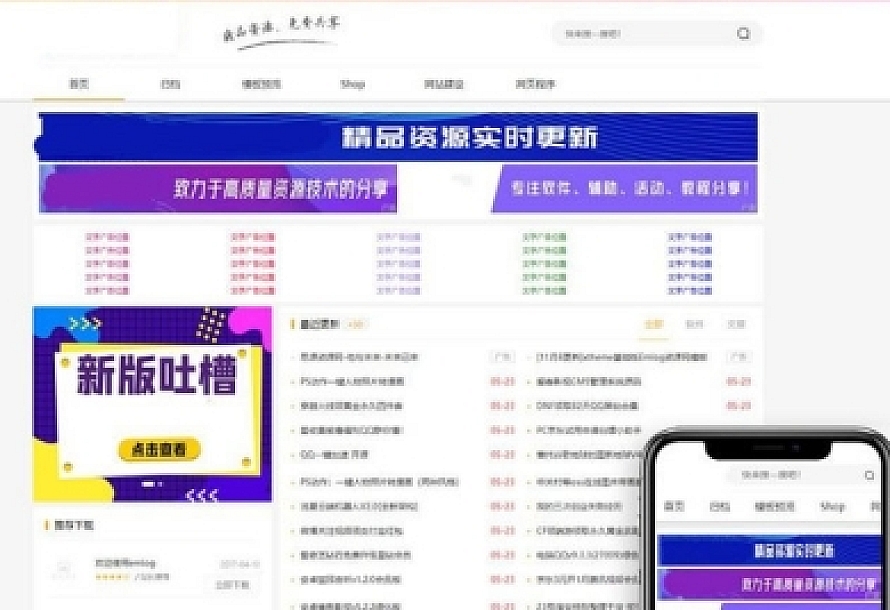
Task: Click the first green text ad link
Action: (x=544, y=237)
